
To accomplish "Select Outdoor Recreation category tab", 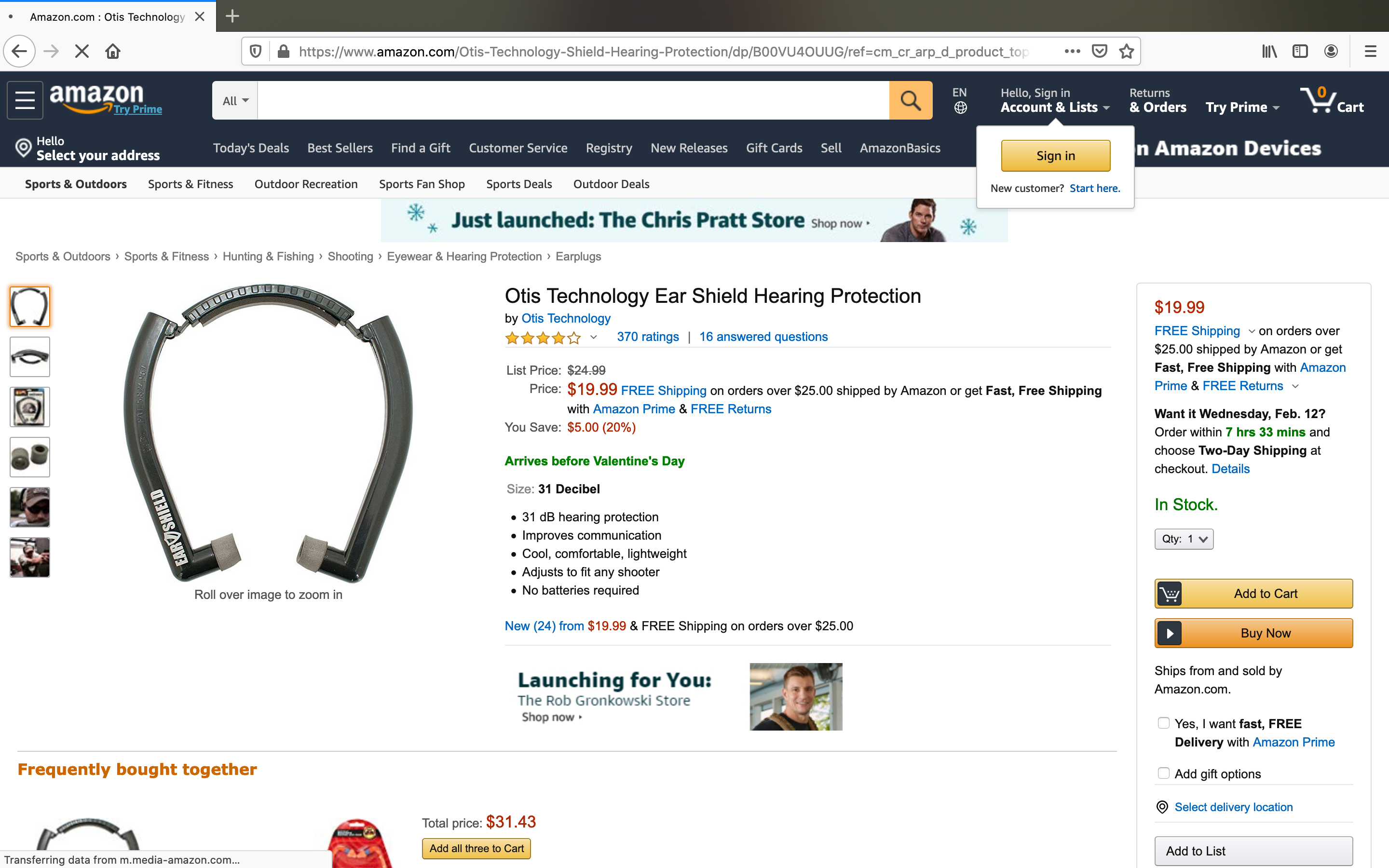I will click(x=306, y=184).
